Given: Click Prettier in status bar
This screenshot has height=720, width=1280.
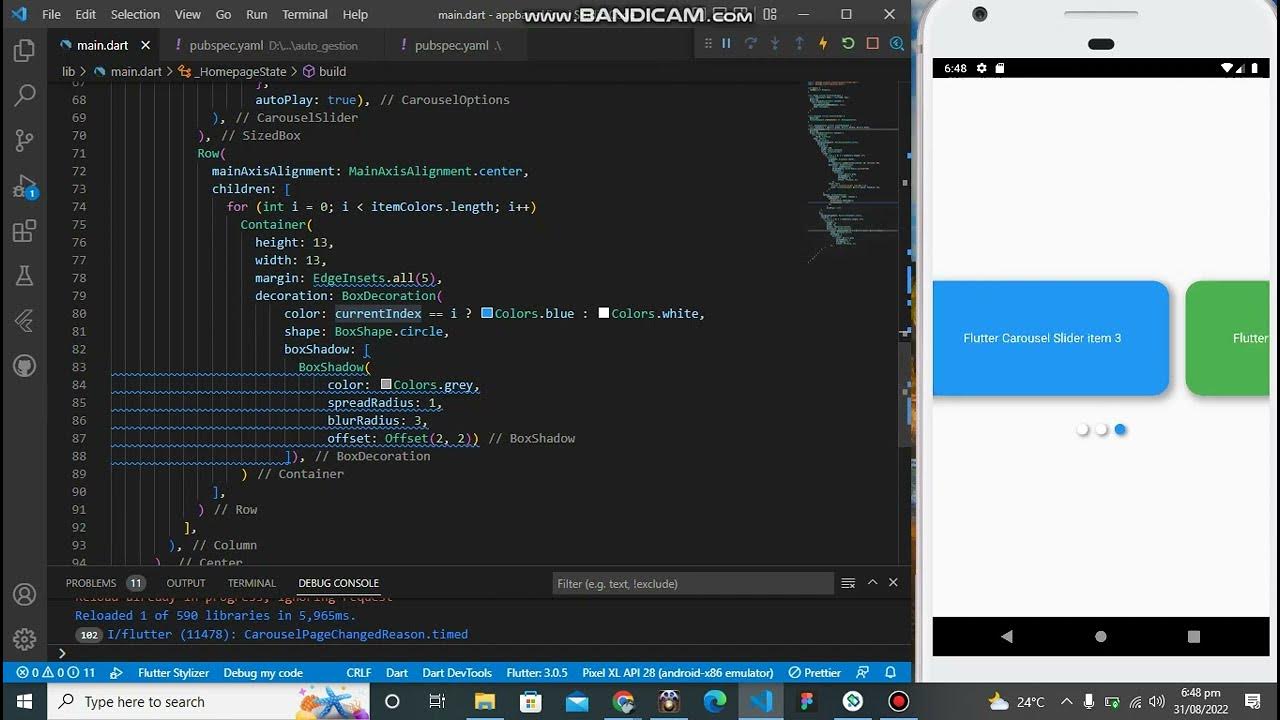Looking at the screenshot, I should (x=814, y=673).
